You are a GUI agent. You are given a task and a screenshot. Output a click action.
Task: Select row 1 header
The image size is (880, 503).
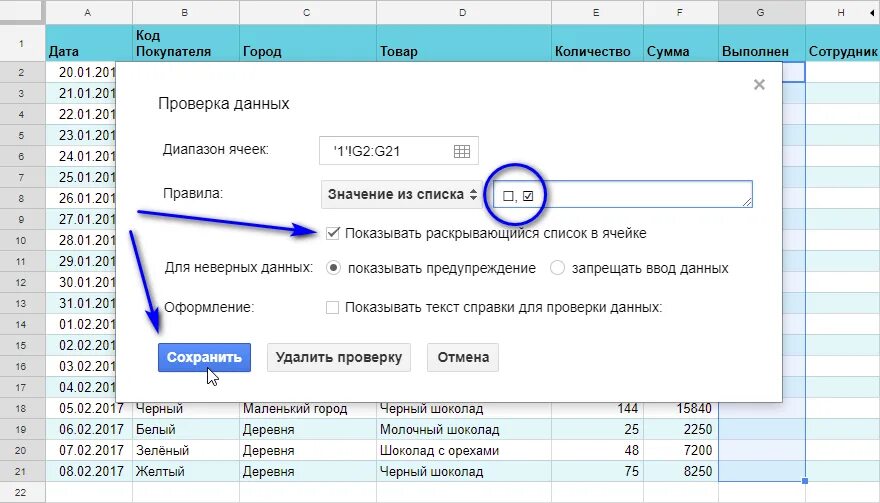(x=22, y=43)
